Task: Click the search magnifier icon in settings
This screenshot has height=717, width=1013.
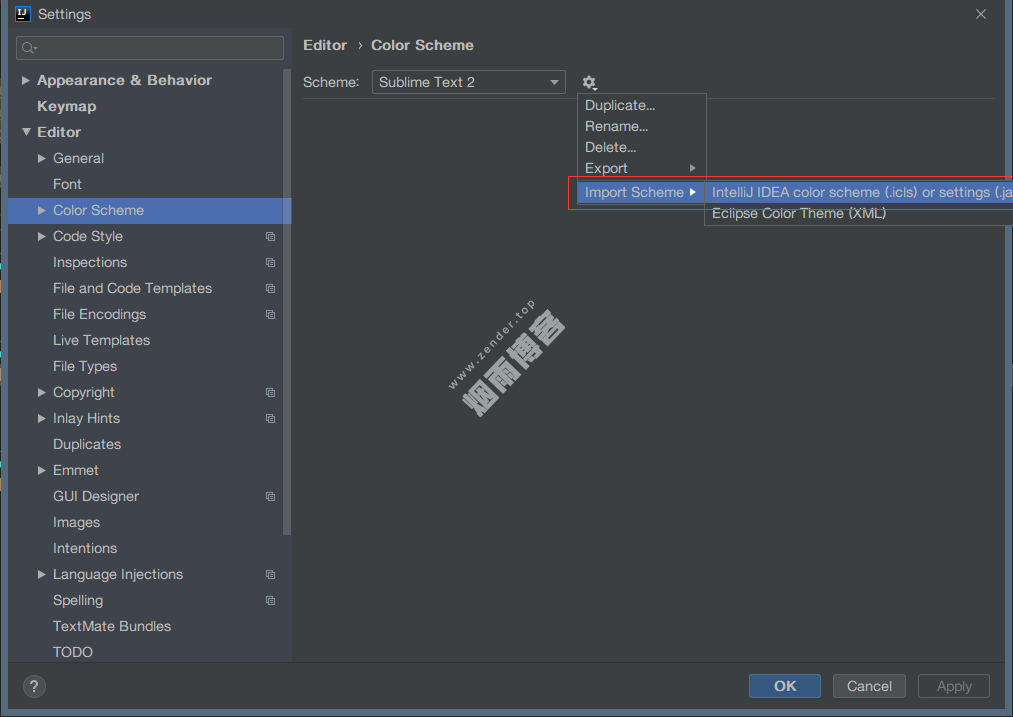Action: coord(29,48)
